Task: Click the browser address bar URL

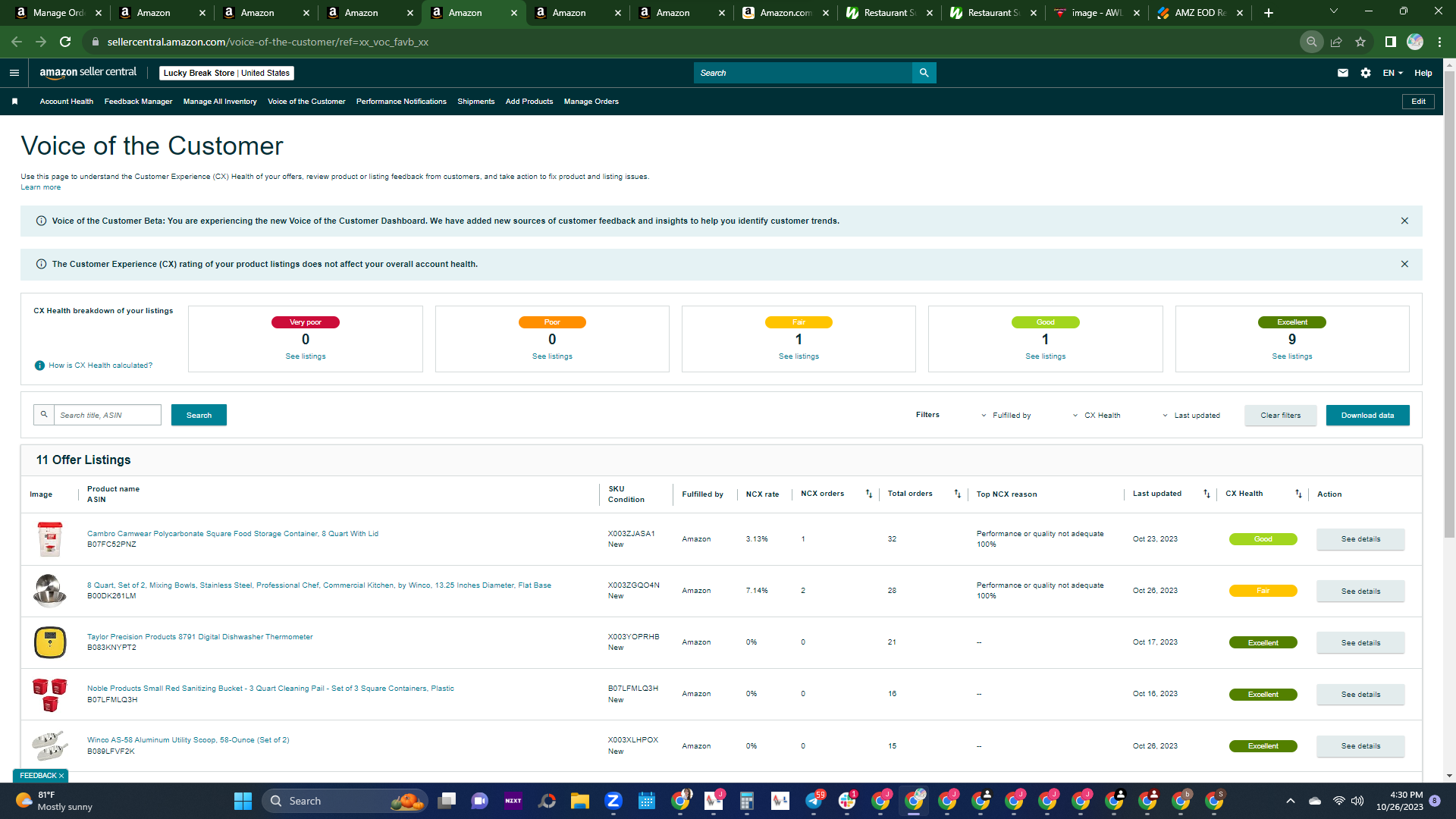Action: tap(268, 42)
